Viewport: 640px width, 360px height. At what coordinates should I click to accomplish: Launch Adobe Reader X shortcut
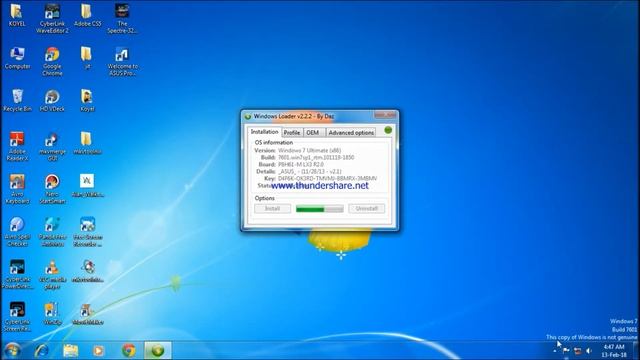pyautogui.click(x=17, y=146)
